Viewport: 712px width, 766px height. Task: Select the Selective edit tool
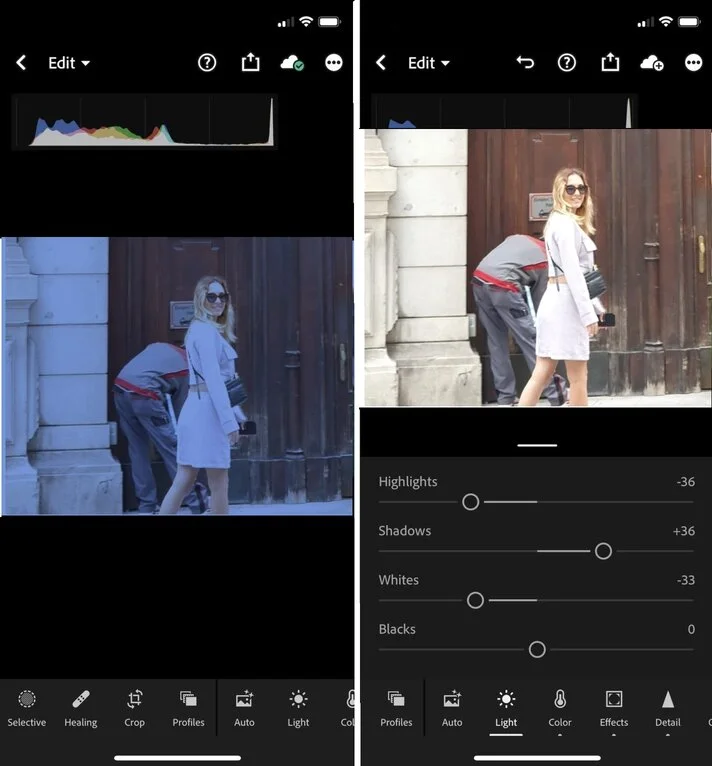point(27,707)
